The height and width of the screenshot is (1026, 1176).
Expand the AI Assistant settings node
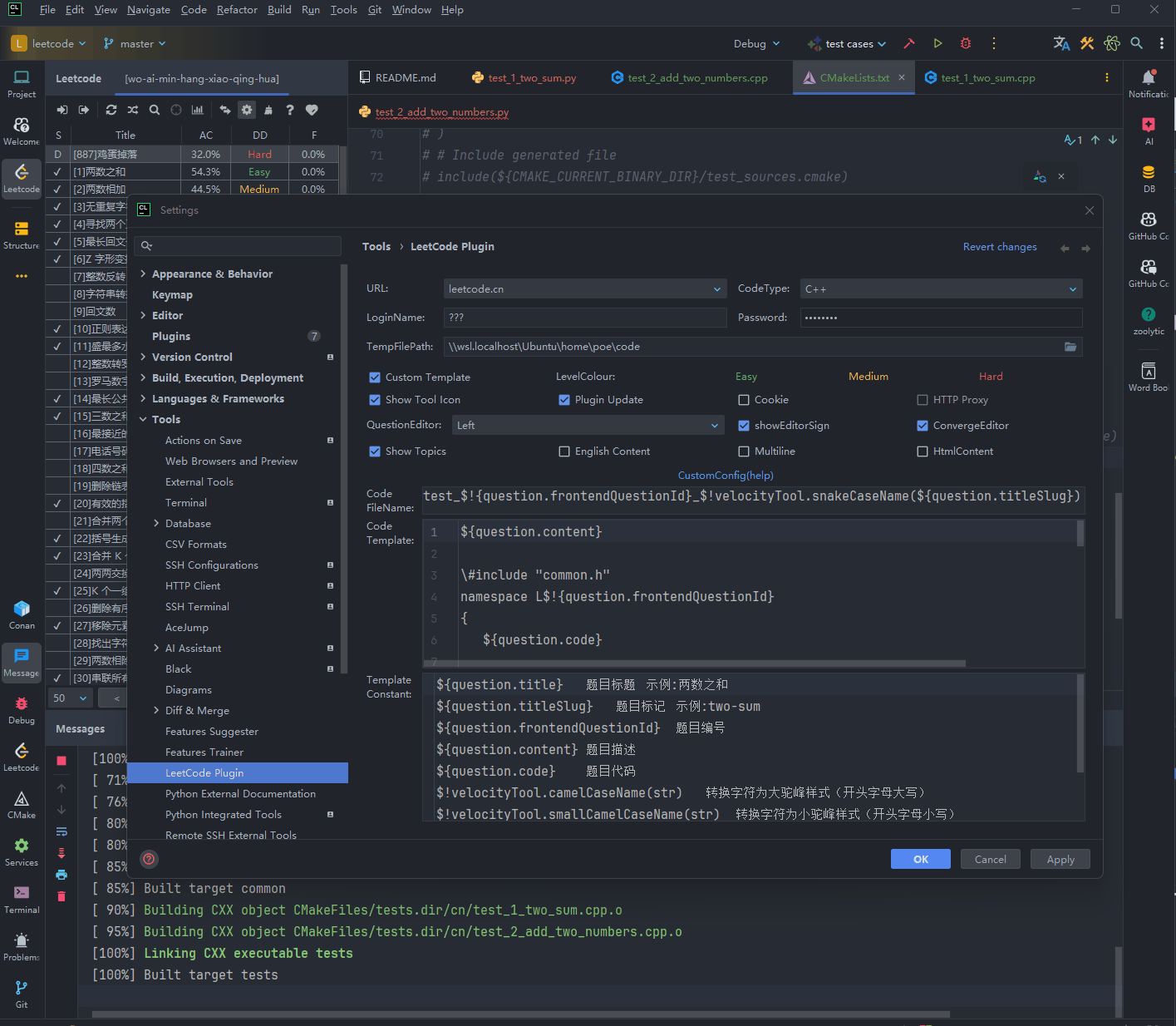[156, 649]
